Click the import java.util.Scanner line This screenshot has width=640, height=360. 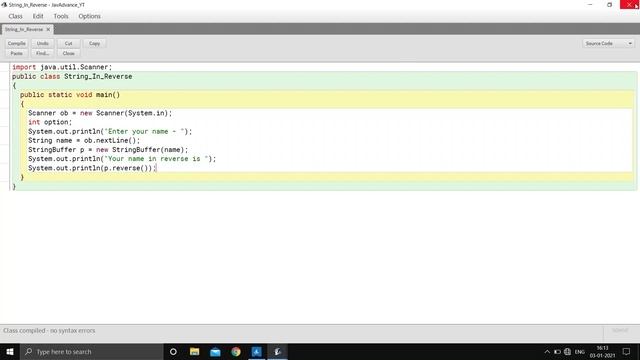click(x=62, y=67)
